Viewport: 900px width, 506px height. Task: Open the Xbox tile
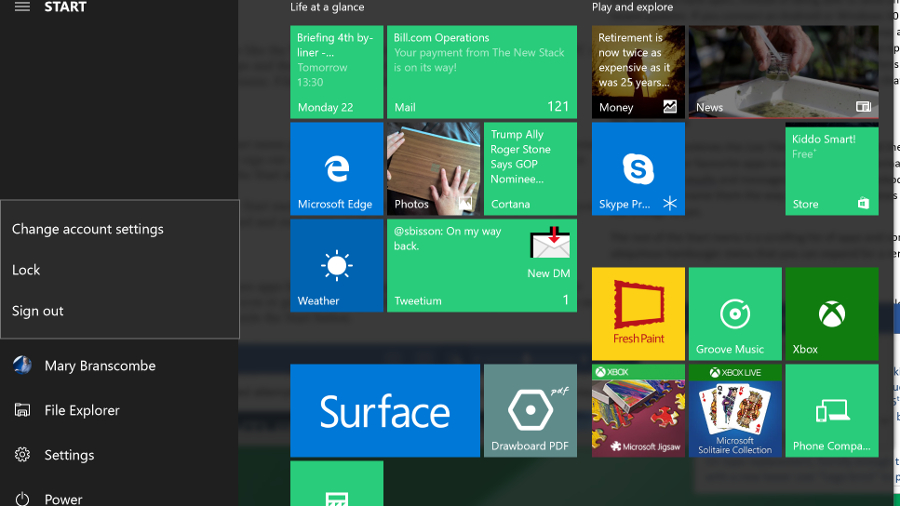[x=832, y=314]
